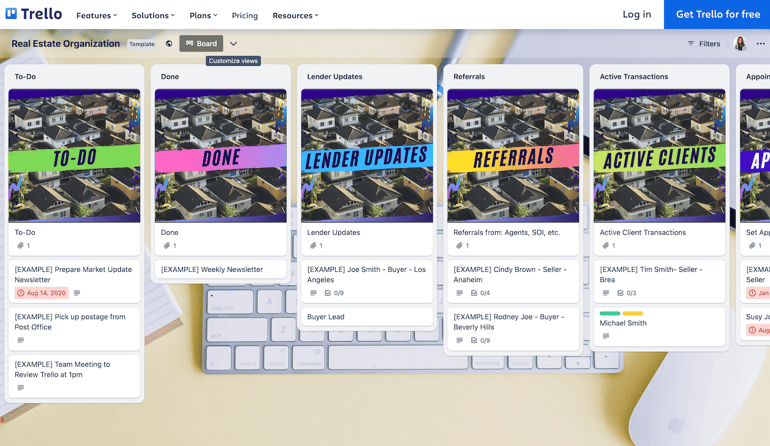Click the globe visibility icon beside Template
Viewport: 770px width, 446px height.
pyautogui.click(x=169, y=44)
